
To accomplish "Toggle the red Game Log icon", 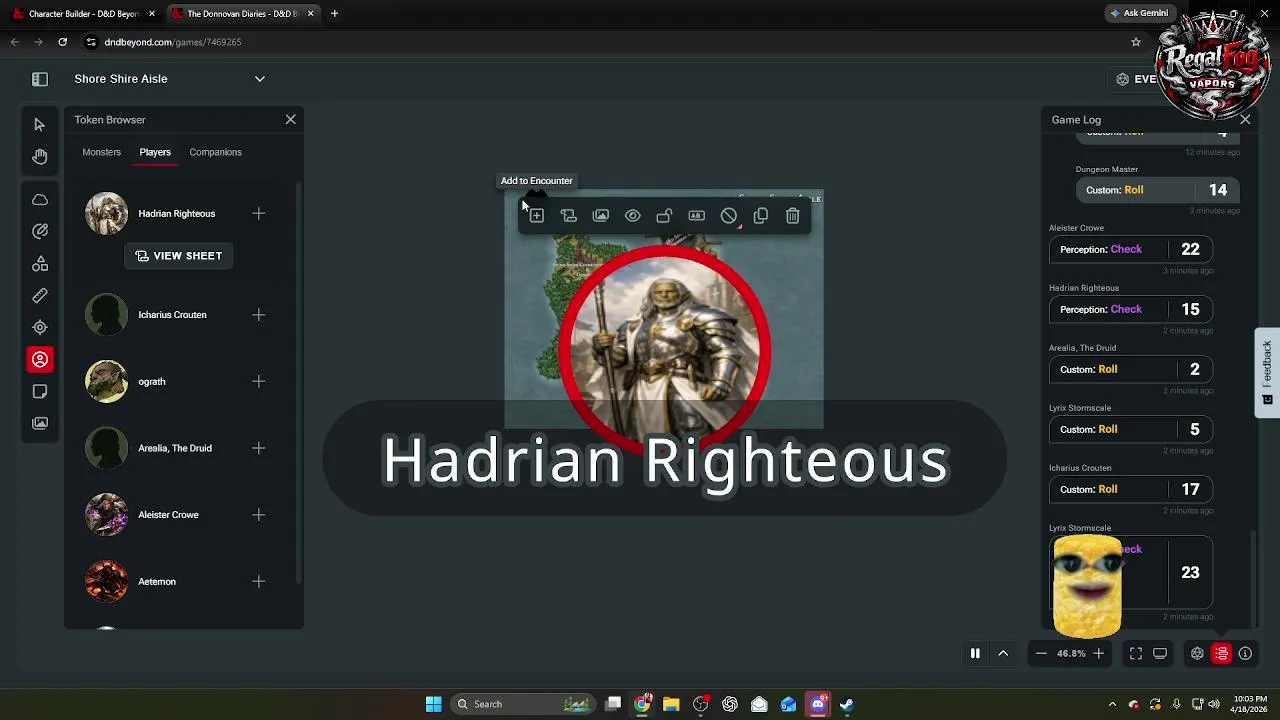I will (x=1221, y=654).
